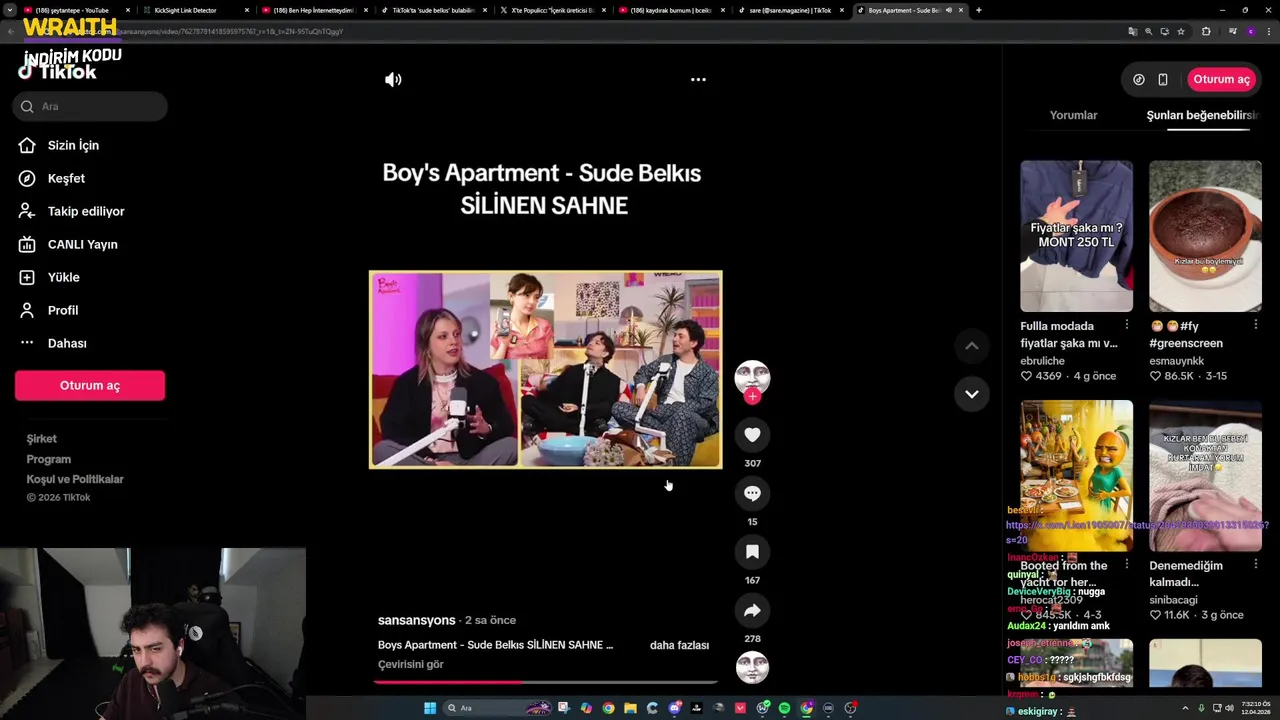This screenshot has height=720, width=1280.
Task: Open File Explorer from the taskbar
Action: (630, 708)
